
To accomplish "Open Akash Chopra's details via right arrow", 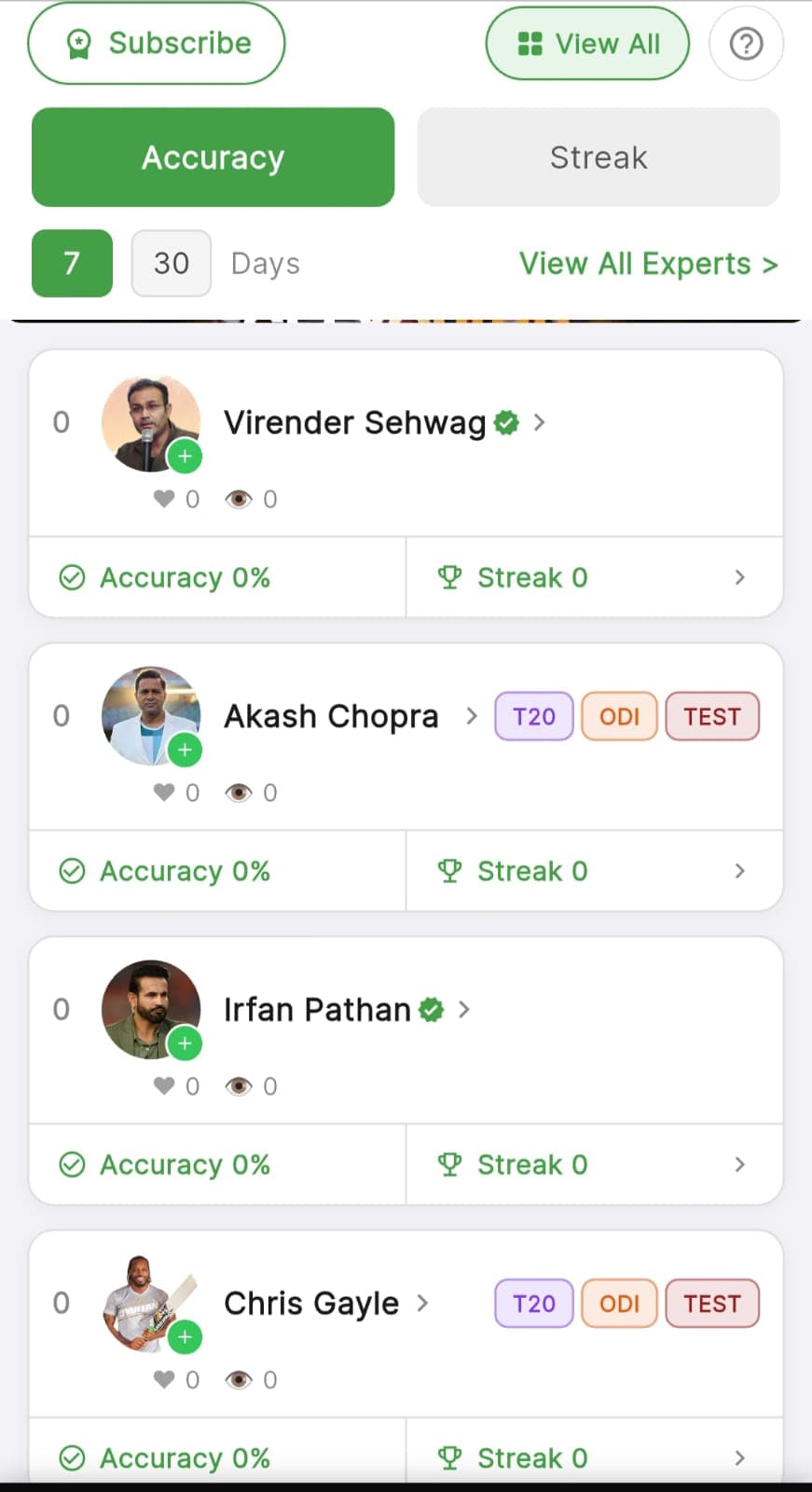I will tap(472, 716).
